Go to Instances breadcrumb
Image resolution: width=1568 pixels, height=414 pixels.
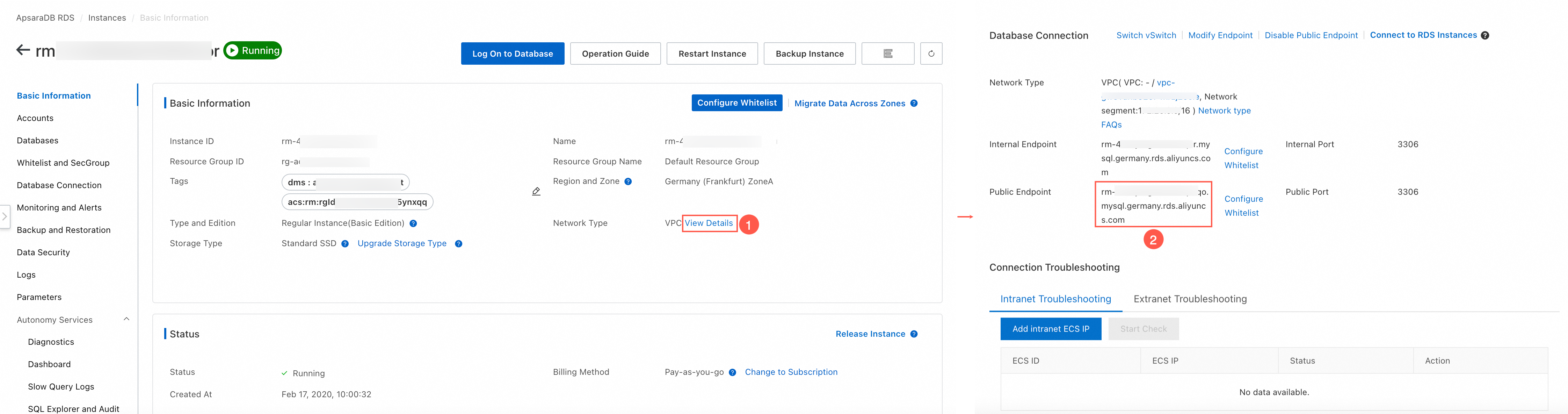pyautogui.click(x=107, y=17)
